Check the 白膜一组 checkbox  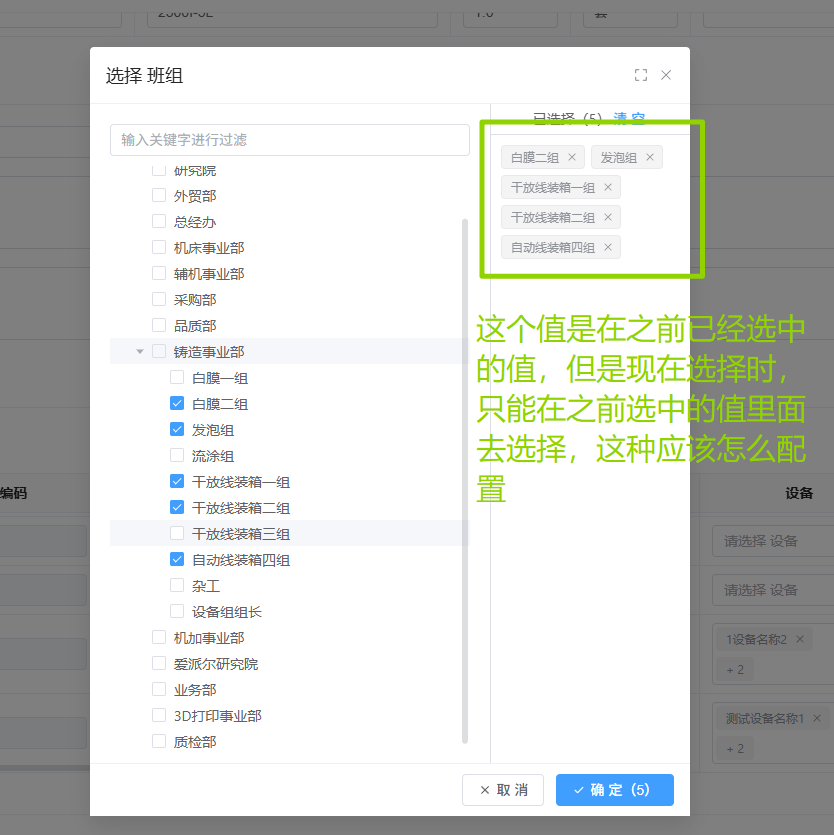177,378
